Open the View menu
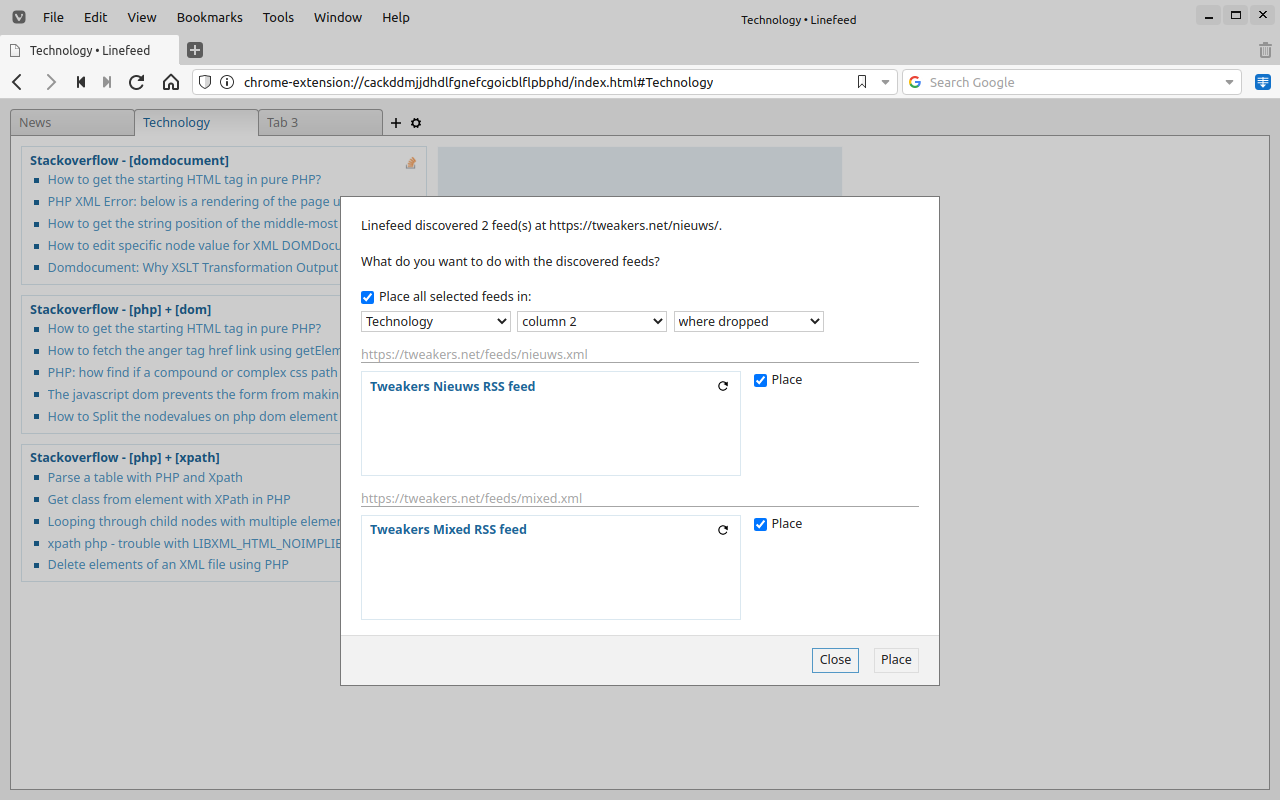 142,17
